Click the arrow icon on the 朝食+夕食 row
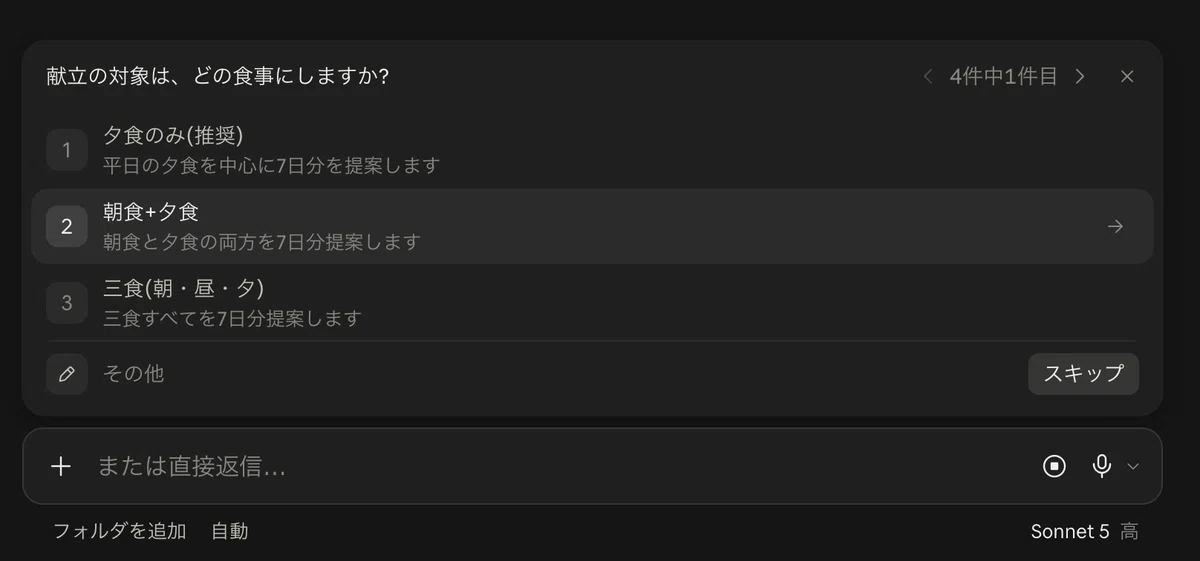This screenshot has width=1200, height=561. [x=1115, y=227]
